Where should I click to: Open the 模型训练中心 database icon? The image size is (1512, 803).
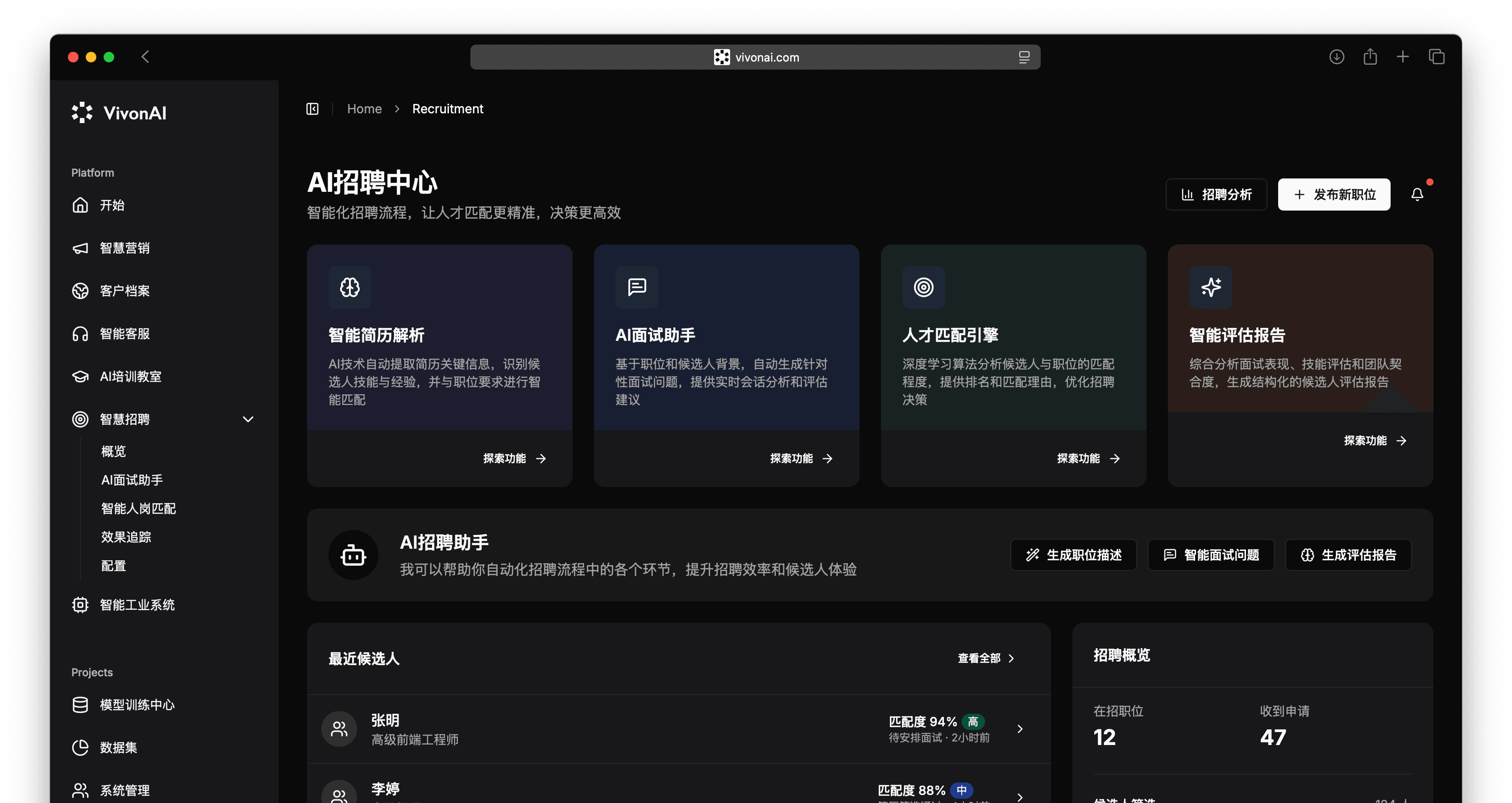pos(80,704)
